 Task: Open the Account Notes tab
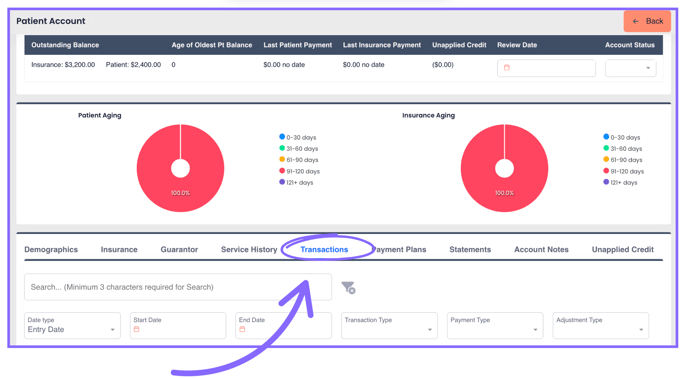click(x=541, y=249)
